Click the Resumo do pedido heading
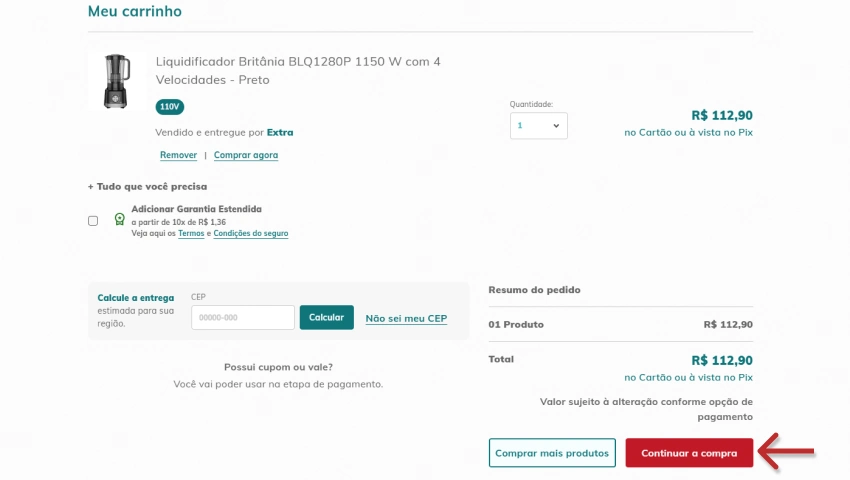Viewport: 850px width, 480px height. click(x=534, y=290)
